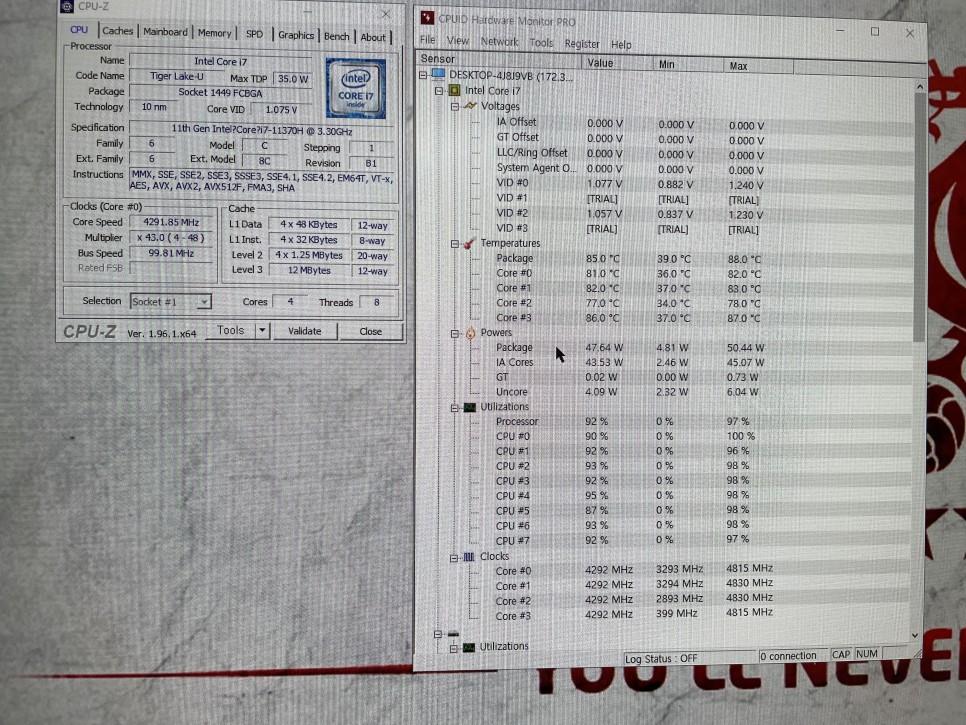The height and width of the screenshot is (725, 966).
Task: Click the Validate button
Action: pos(305,331)
